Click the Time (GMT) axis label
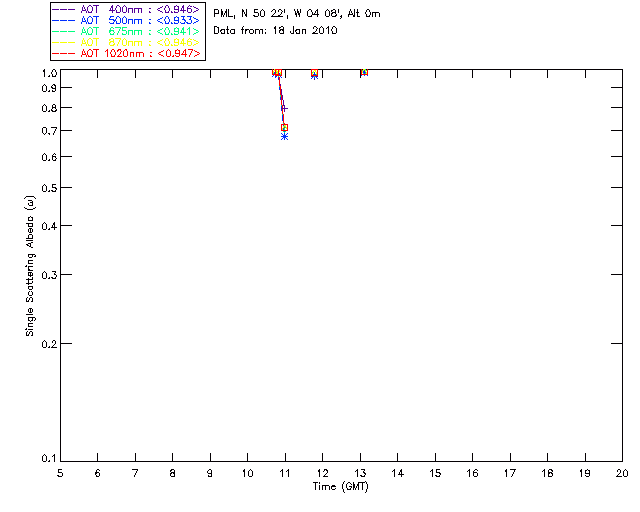Viewport: 640px width, 512px height. [x=340, y=487]
